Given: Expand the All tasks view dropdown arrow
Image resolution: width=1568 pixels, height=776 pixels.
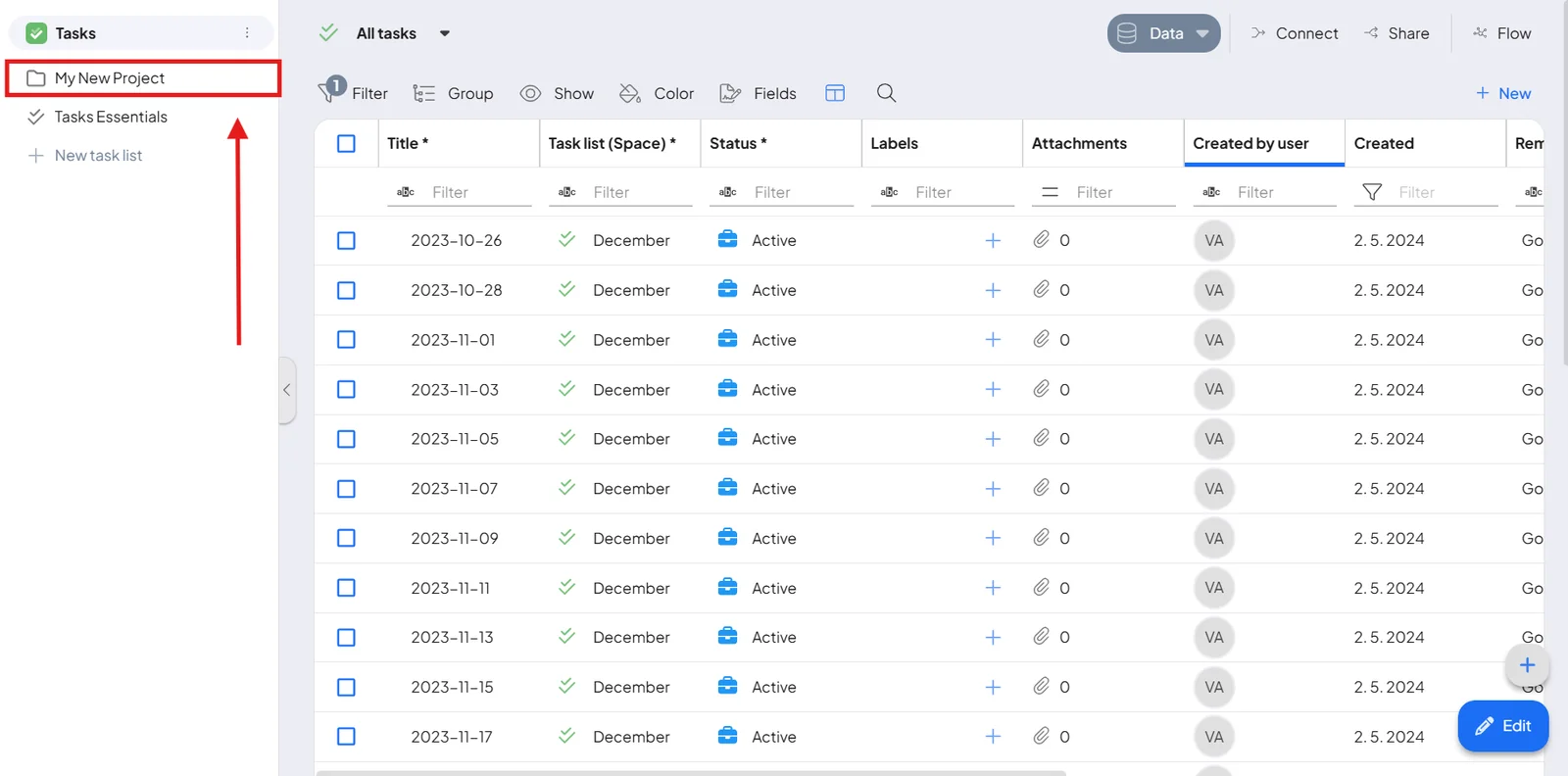Looking at the screenshot, I should pos(445,33).
